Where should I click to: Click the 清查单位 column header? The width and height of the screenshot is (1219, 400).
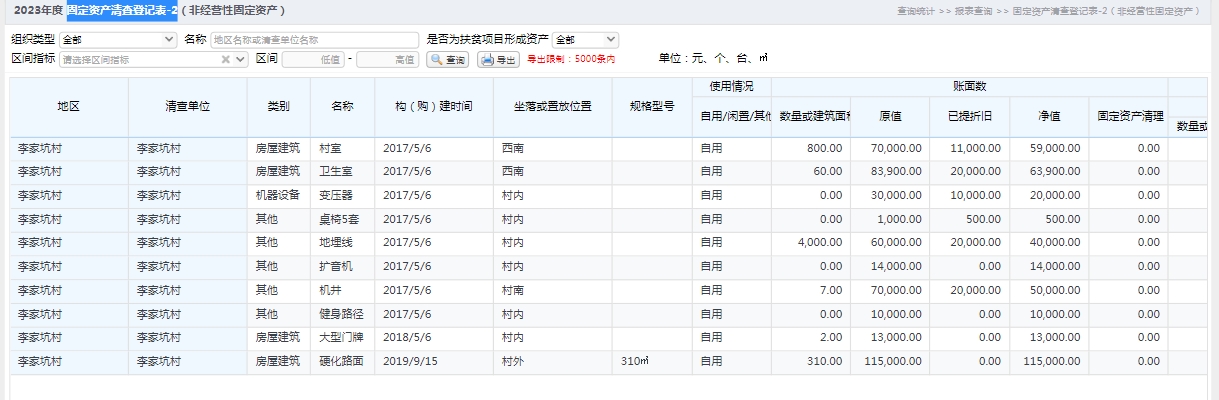[x=188, y=106]
